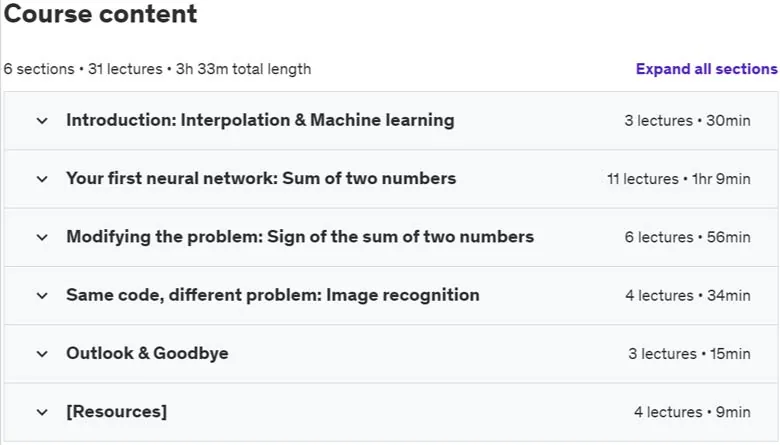Click the chevron next to Your first neural network
Image resolution: width=780 pixels, height=445 pixels.
pos(42,179)
